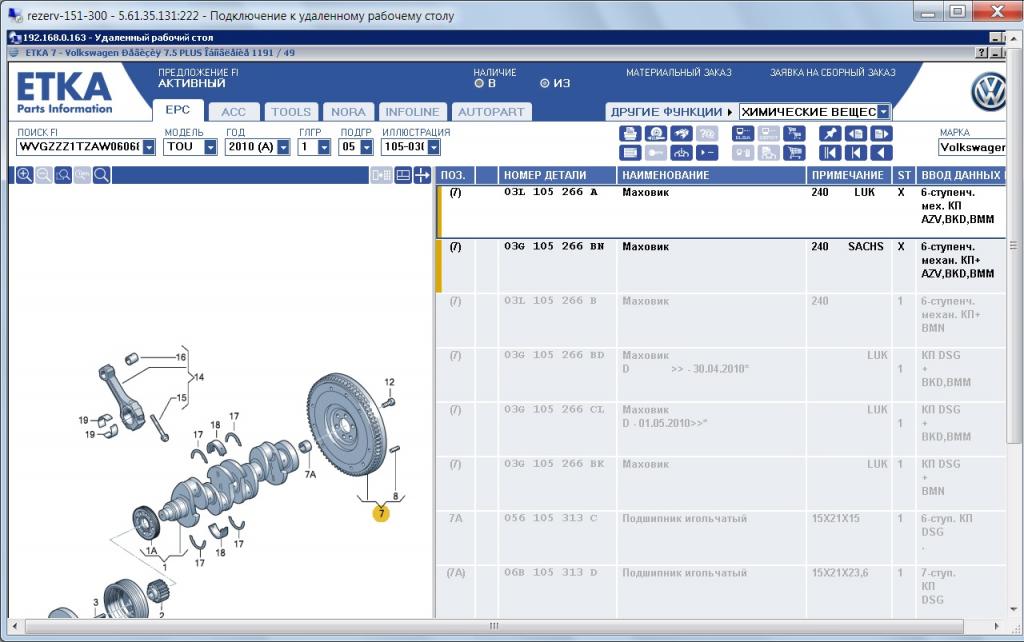Click the zoom area magnifier icon
1024x642 pixels.
click(x=63, y=175)
